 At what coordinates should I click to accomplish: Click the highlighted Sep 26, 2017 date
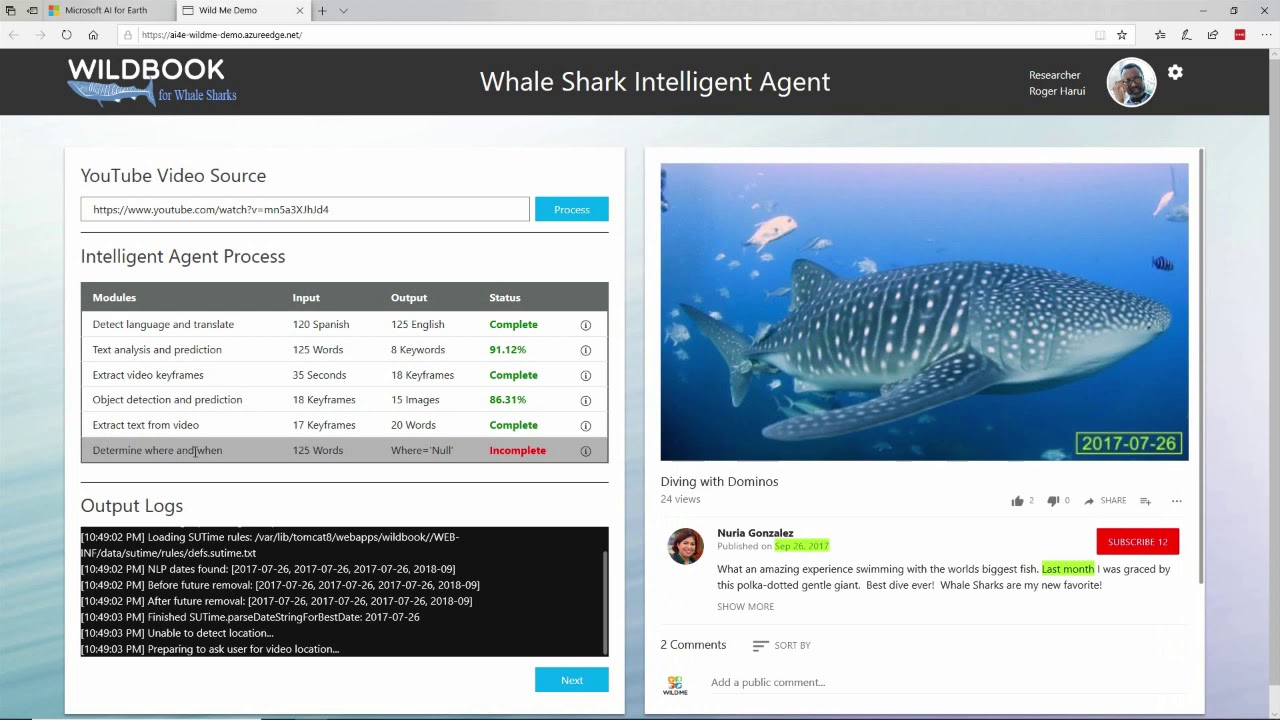tap(801, 546)
